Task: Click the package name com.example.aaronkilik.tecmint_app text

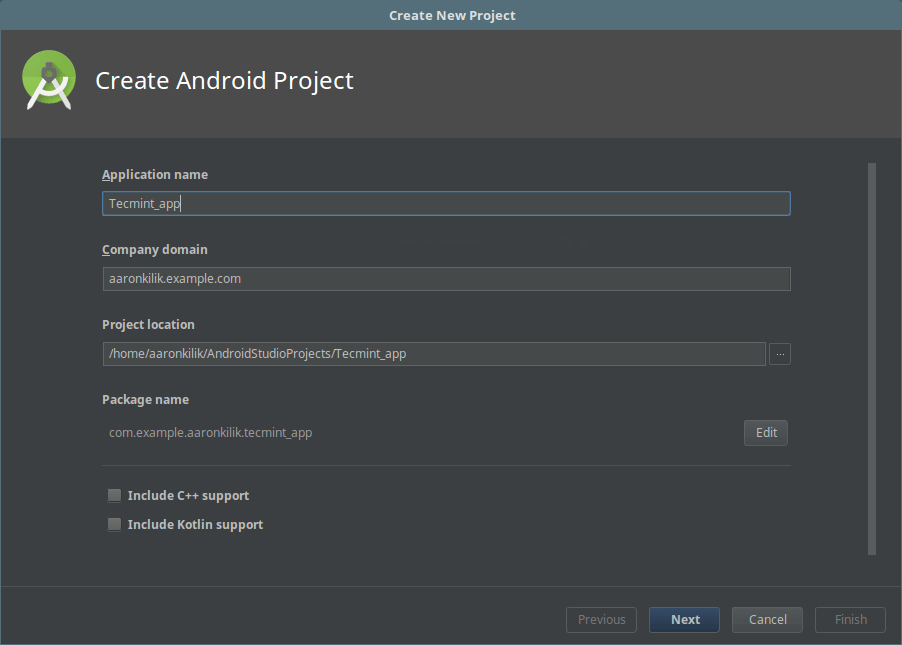Action: (x=210, y=433)
